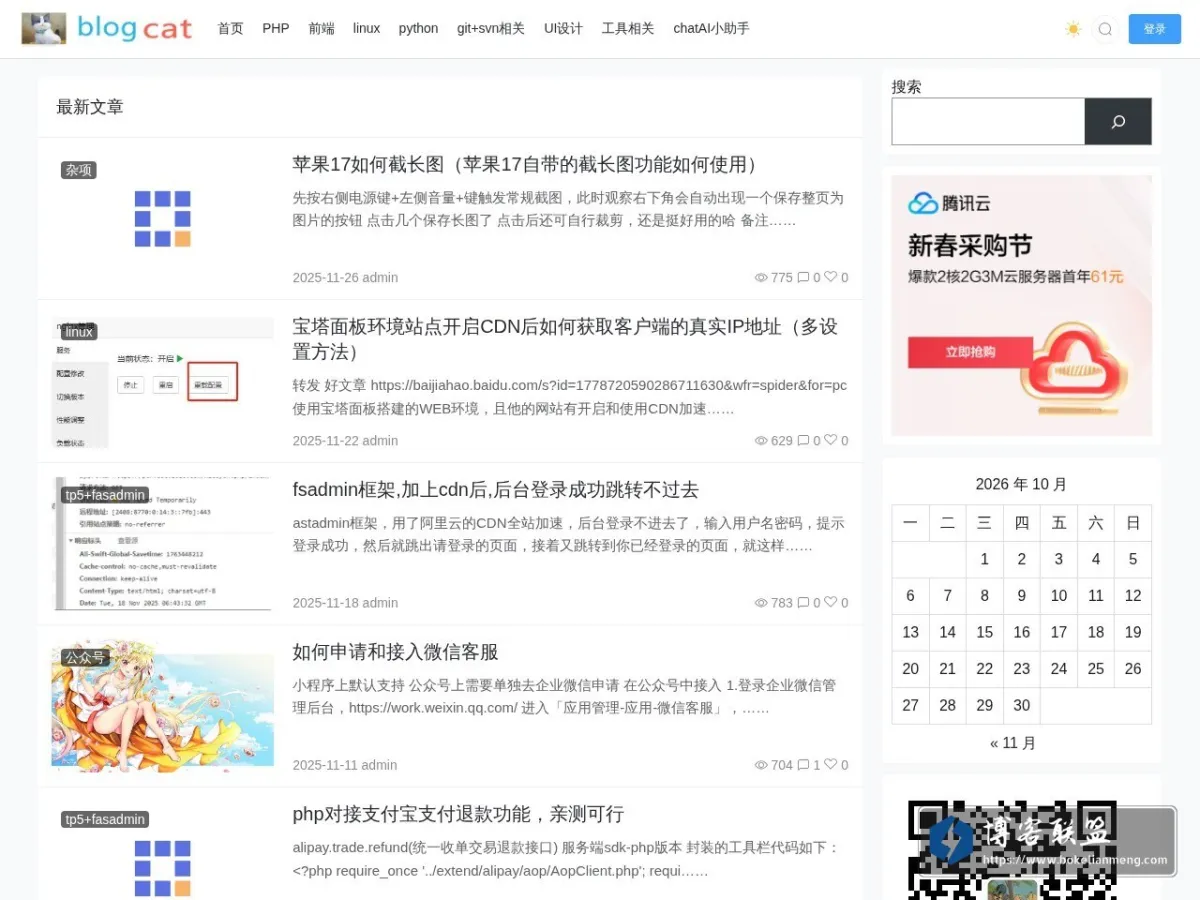Open the 前端 menu item
The height and width of the screenshot is (900, 1200).
click(x=321, y=28)
